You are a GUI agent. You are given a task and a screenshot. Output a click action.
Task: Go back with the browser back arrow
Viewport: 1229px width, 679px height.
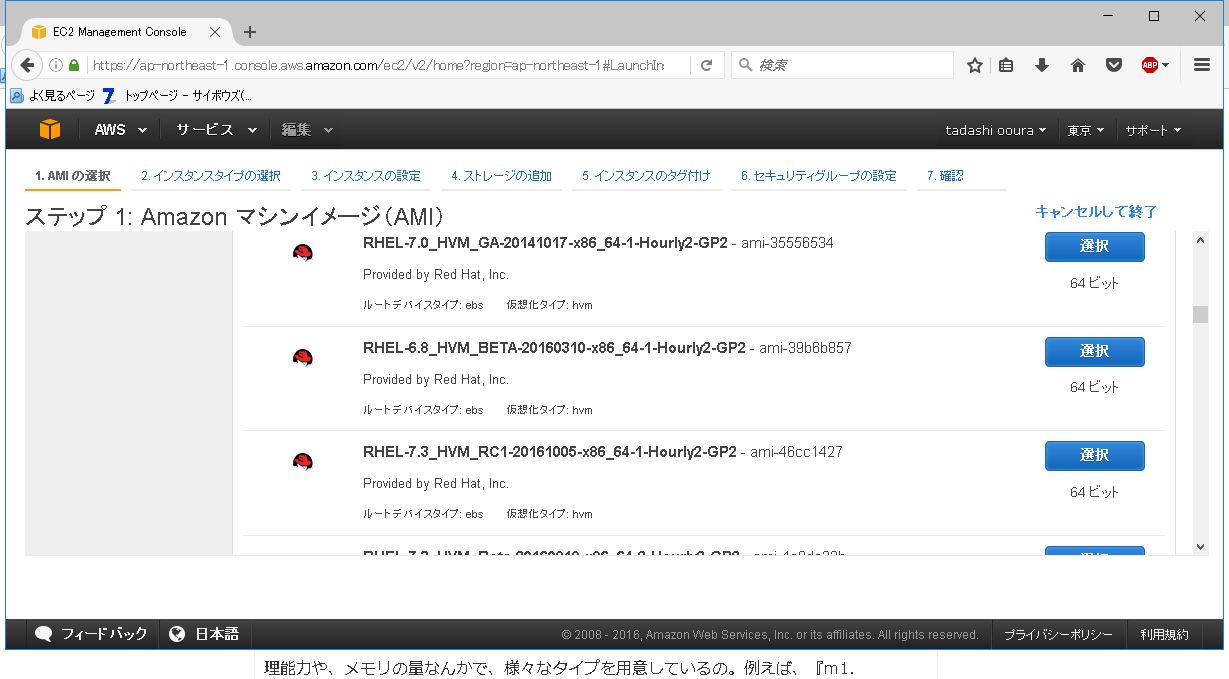click(27, 65)
